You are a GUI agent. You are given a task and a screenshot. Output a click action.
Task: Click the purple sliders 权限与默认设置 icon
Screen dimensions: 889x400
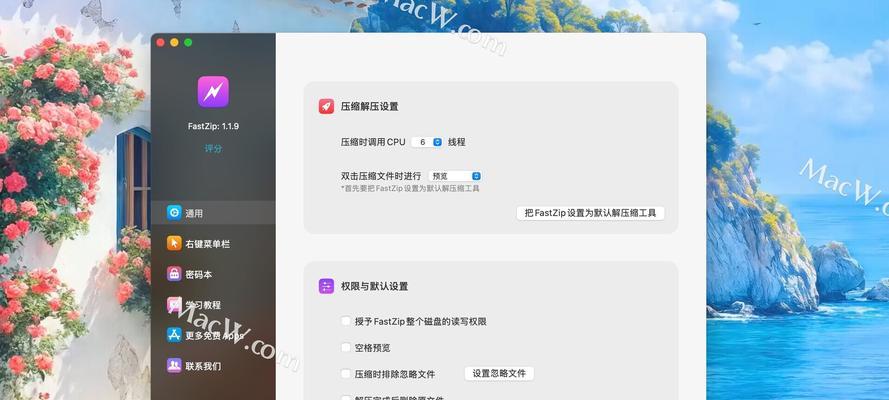pyautogui.click(x=326, y=286)
